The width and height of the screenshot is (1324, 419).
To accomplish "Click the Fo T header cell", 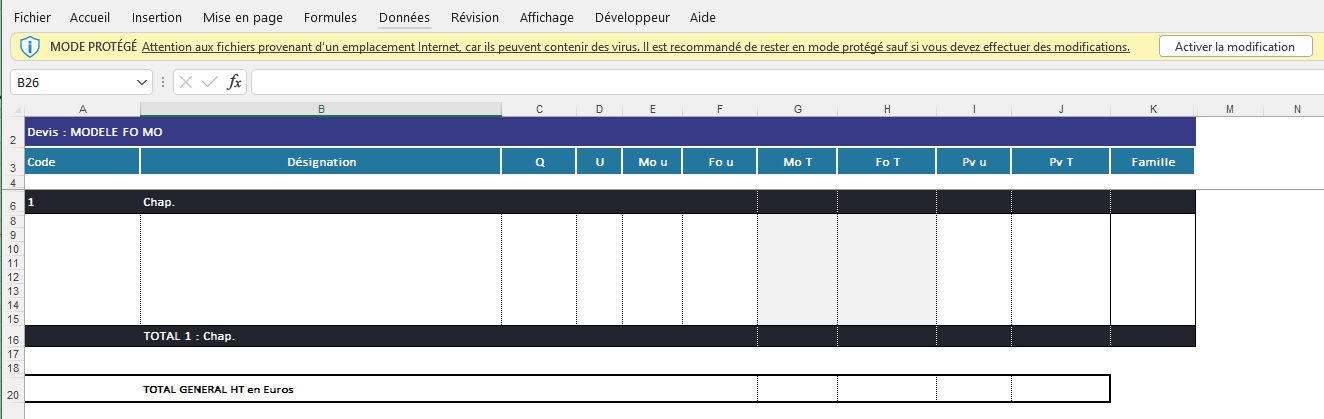I will (887, 162).
